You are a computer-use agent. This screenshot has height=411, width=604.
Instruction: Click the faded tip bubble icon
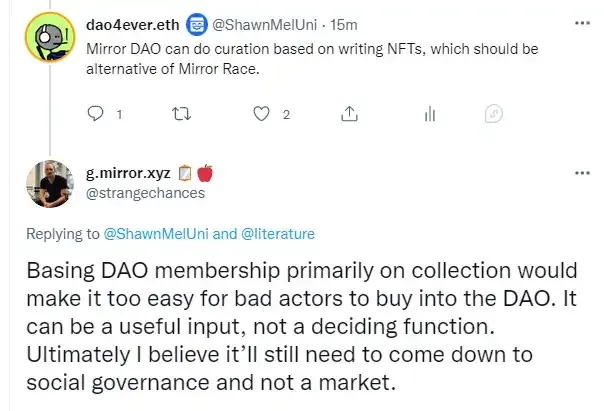(494, 114)
